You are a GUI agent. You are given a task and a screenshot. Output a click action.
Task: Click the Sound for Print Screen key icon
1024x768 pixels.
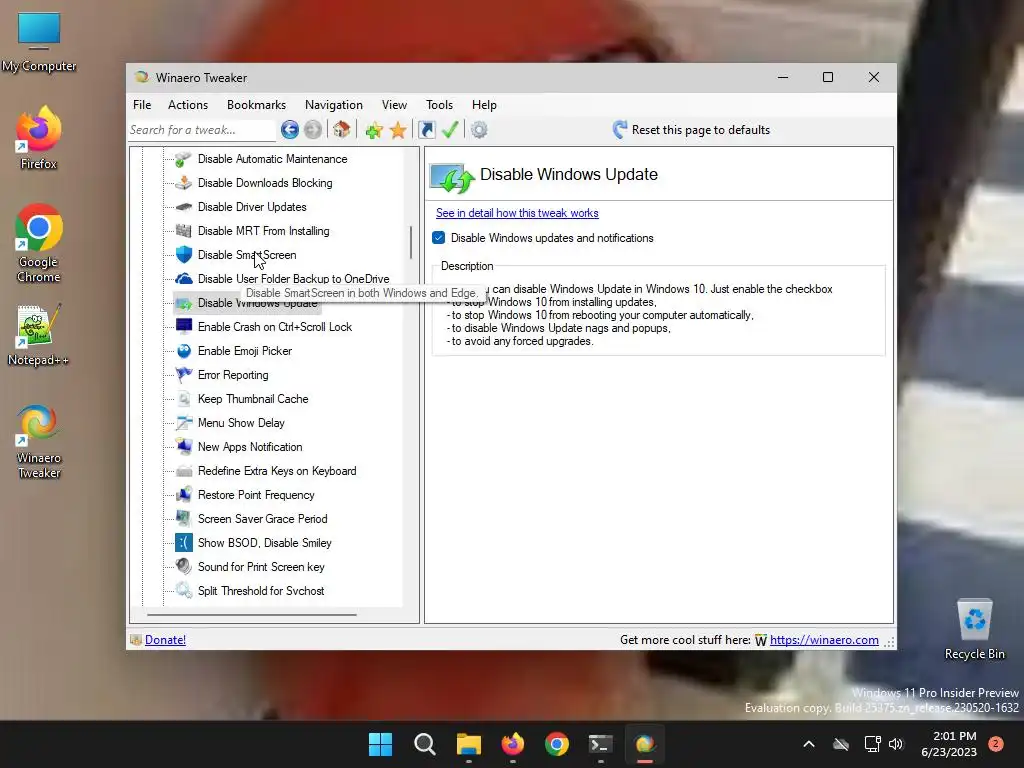click(184, 567)
